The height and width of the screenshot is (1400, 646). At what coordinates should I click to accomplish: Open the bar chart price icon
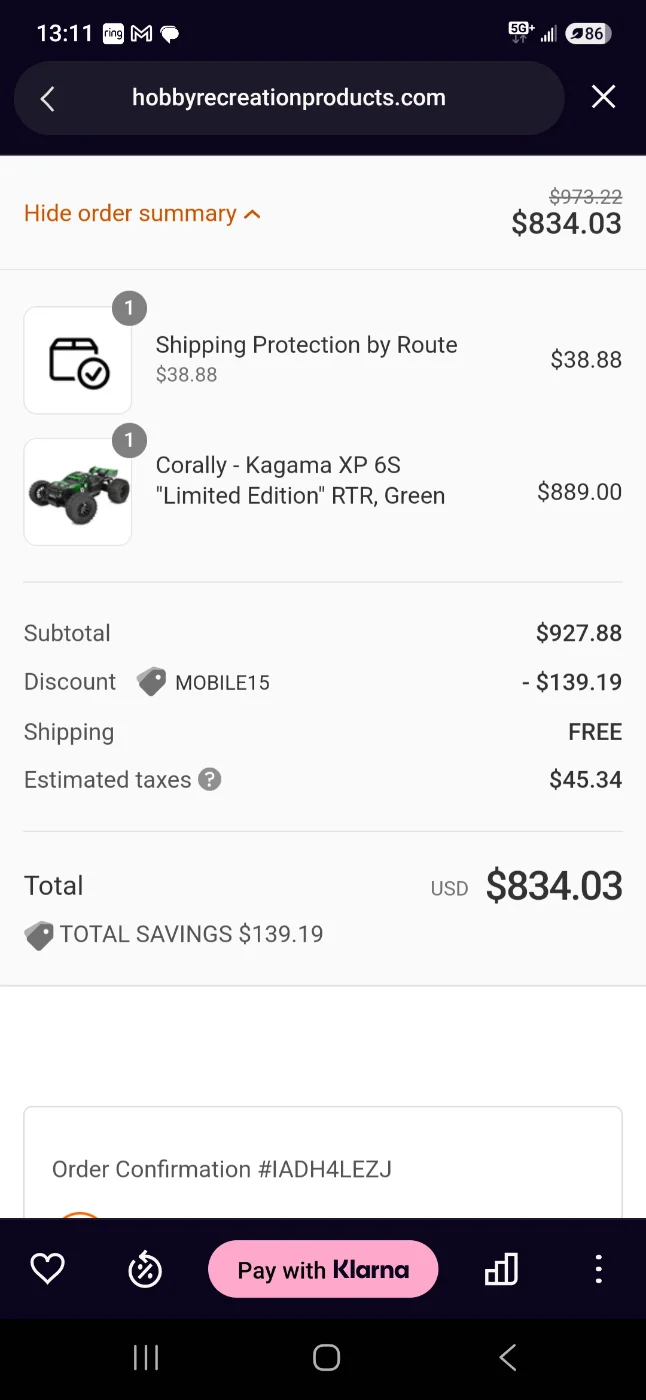pyautogui.click(x=501, y=1269)
